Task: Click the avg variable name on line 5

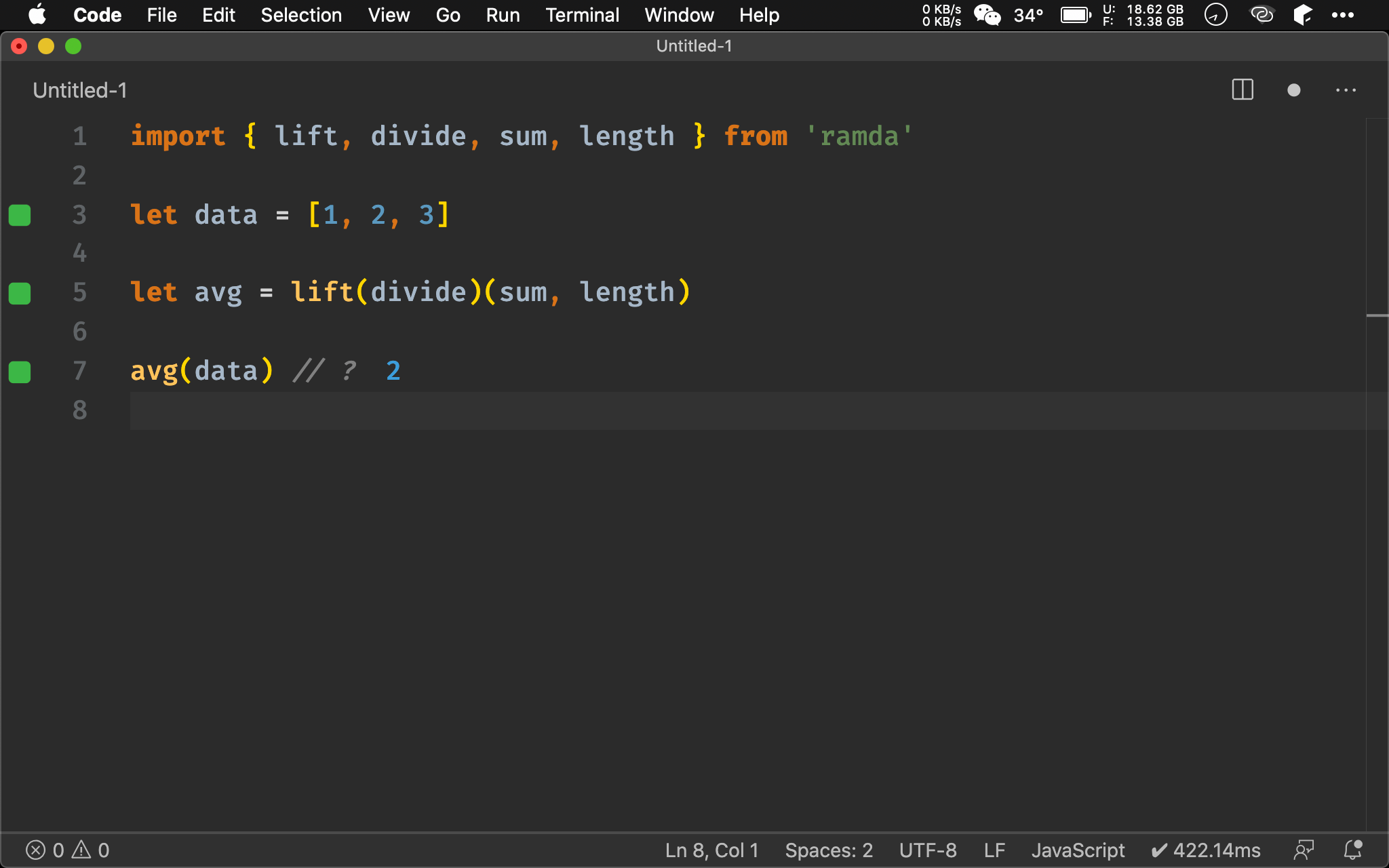Action: point(218,292)
